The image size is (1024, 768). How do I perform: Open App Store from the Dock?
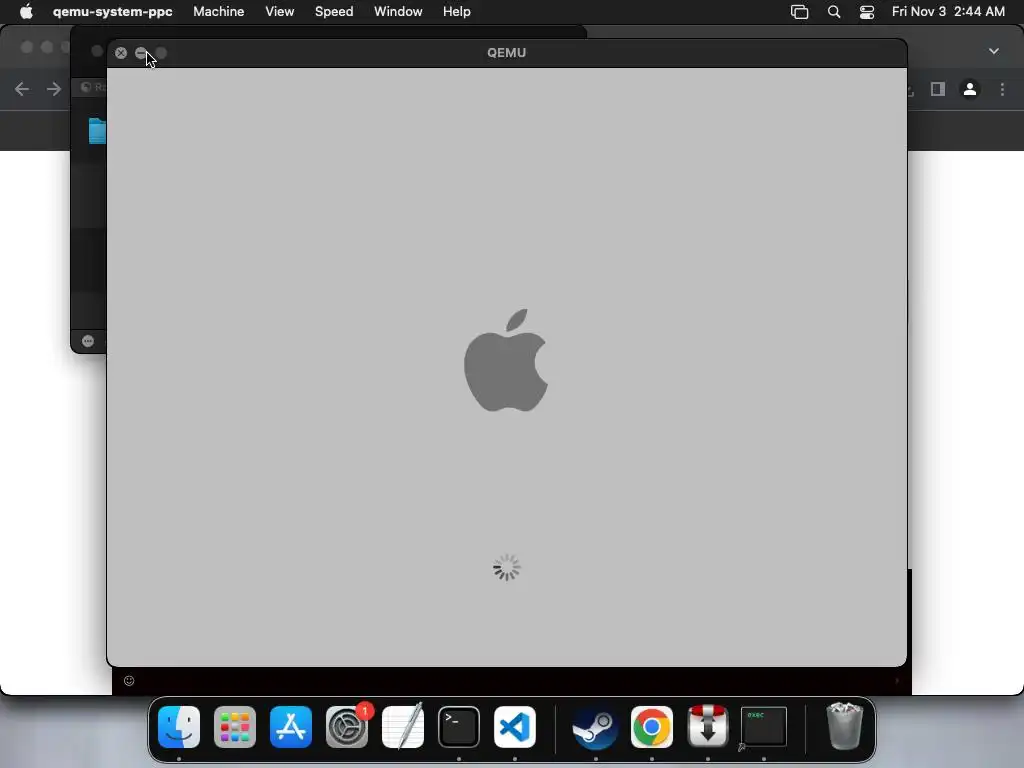pos(291,727)
